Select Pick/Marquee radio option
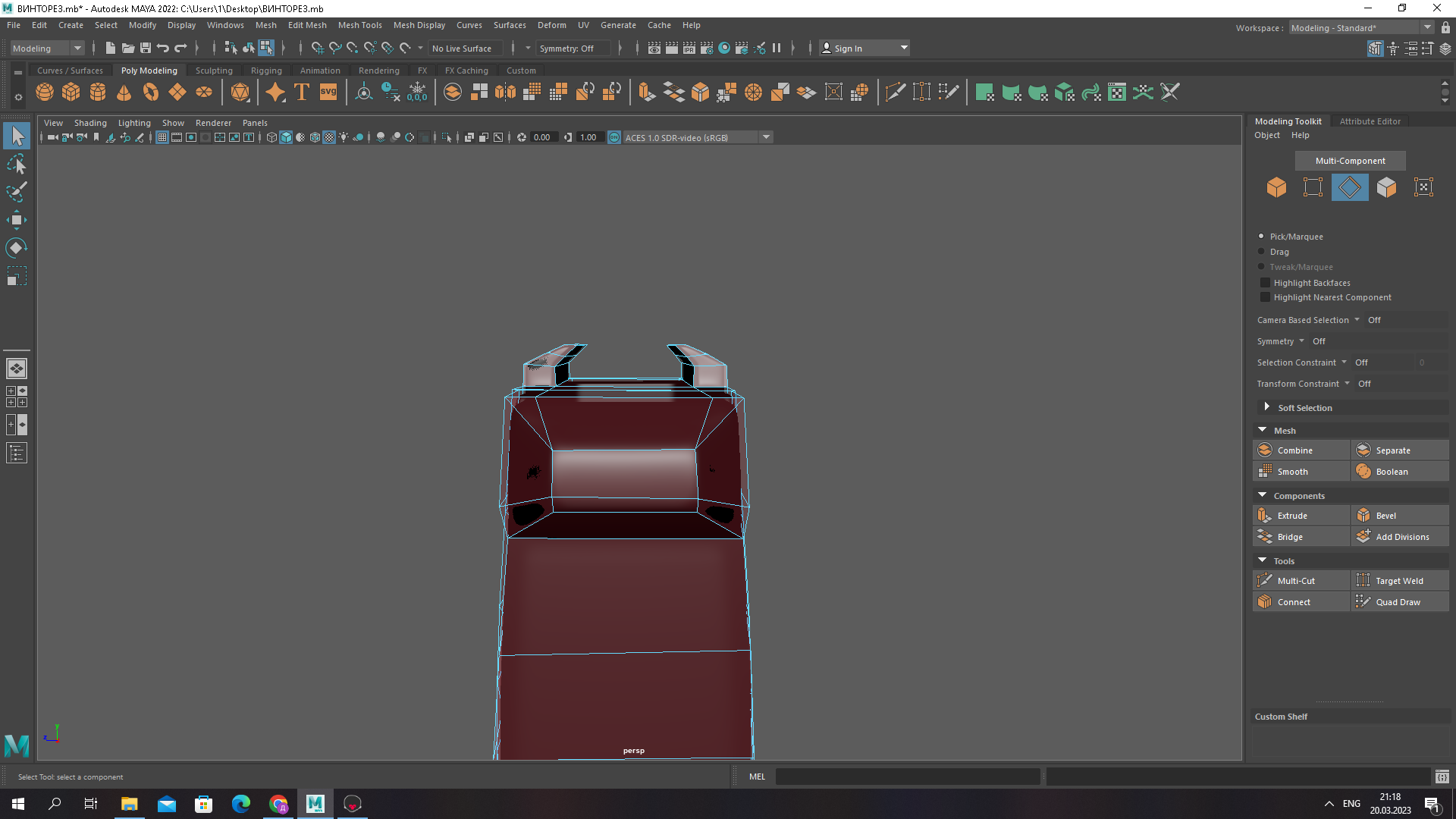 (1261, 237)
